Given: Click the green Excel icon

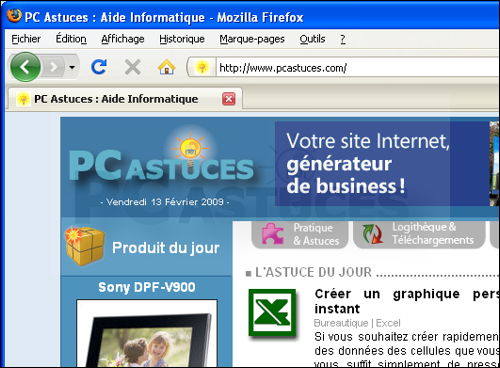Looking at the screenshot, I should click(x=273, y=313).
